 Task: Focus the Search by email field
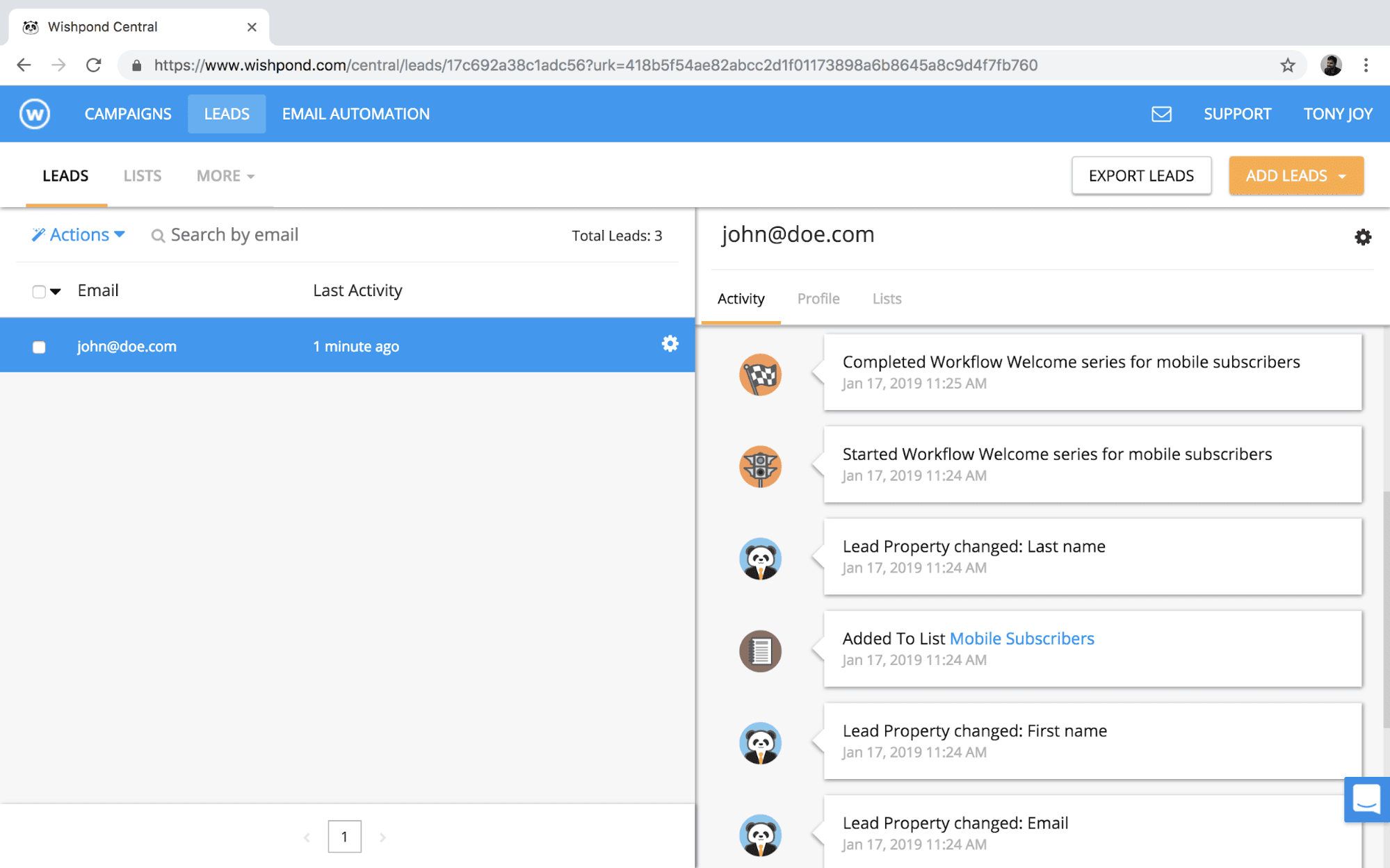[x=234, y=235]
